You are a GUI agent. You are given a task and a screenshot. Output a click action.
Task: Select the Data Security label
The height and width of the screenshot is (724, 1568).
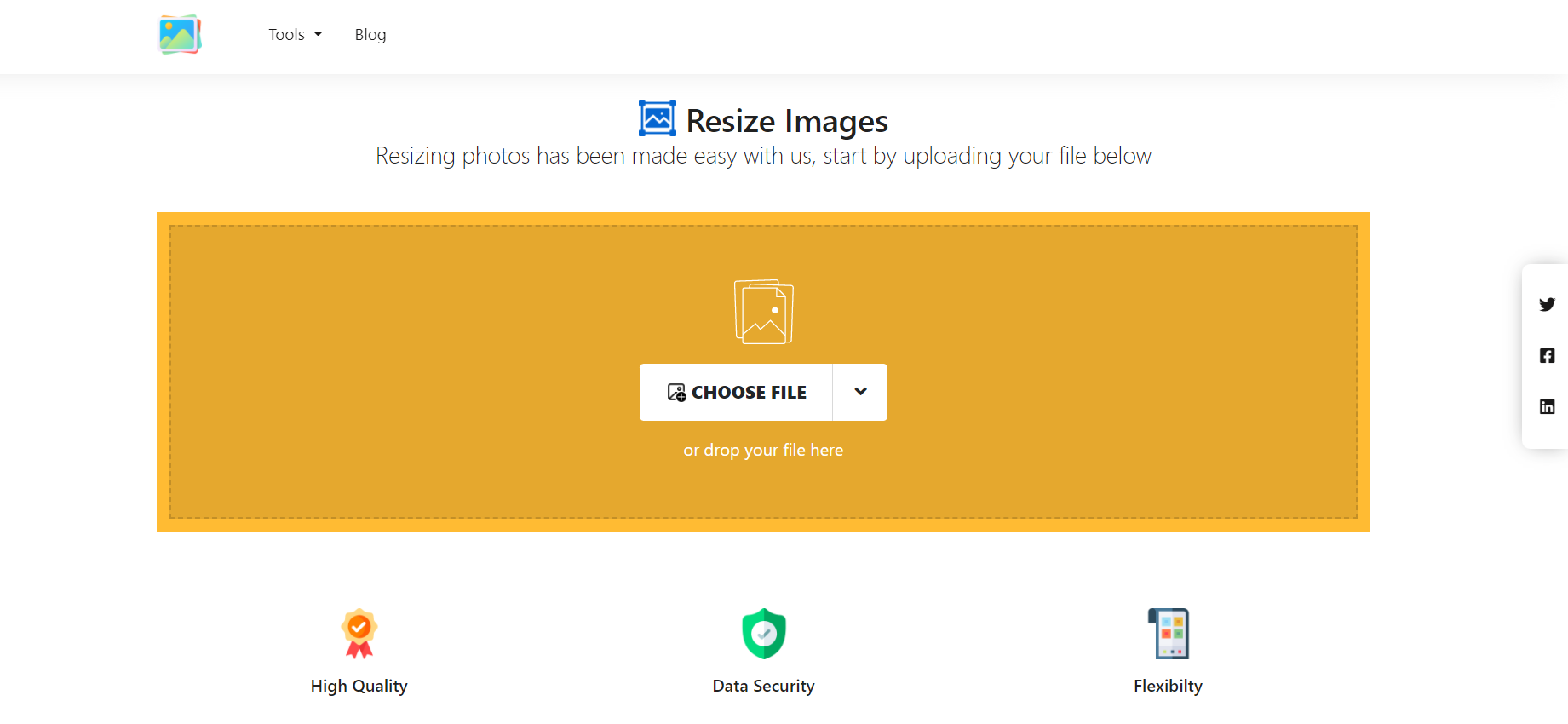[x=764, y=686]
